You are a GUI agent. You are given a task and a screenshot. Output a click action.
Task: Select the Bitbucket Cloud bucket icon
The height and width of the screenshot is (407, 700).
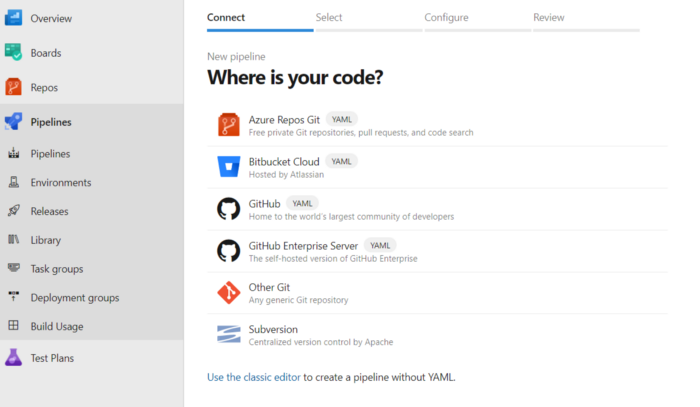228,167
